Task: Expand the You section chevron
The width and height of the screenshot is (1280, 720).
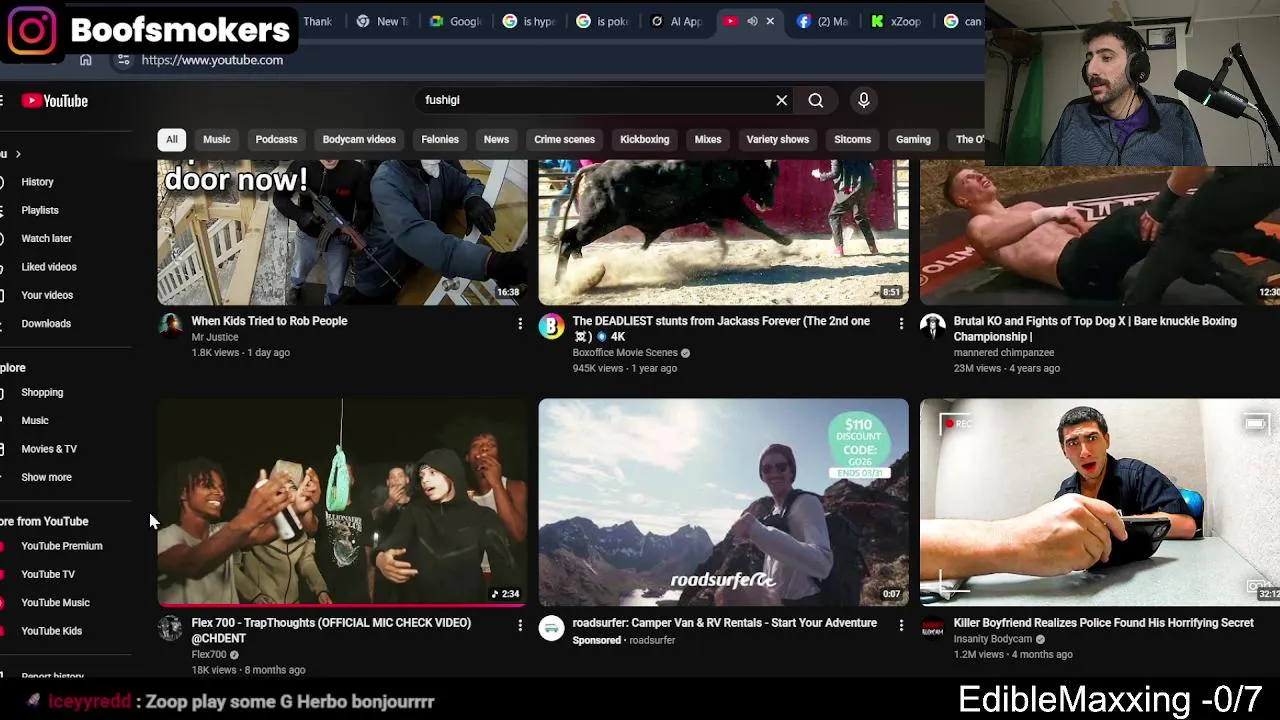Action: point(17,154)
